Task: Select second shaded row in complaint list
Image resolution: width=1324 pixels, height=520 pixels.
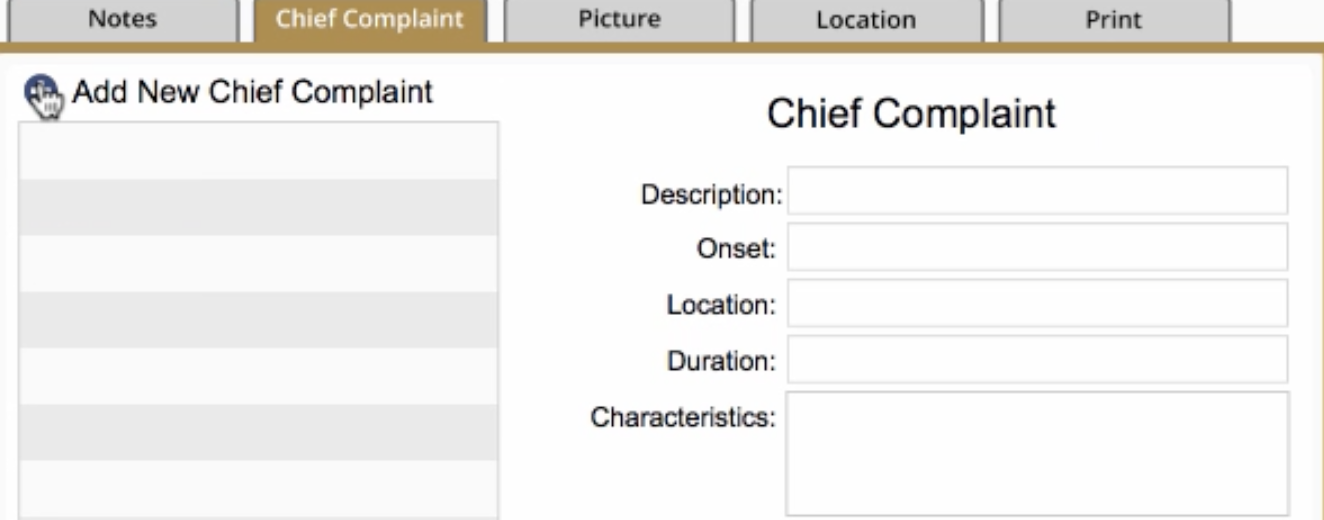Action: click(x=259, y=207)
